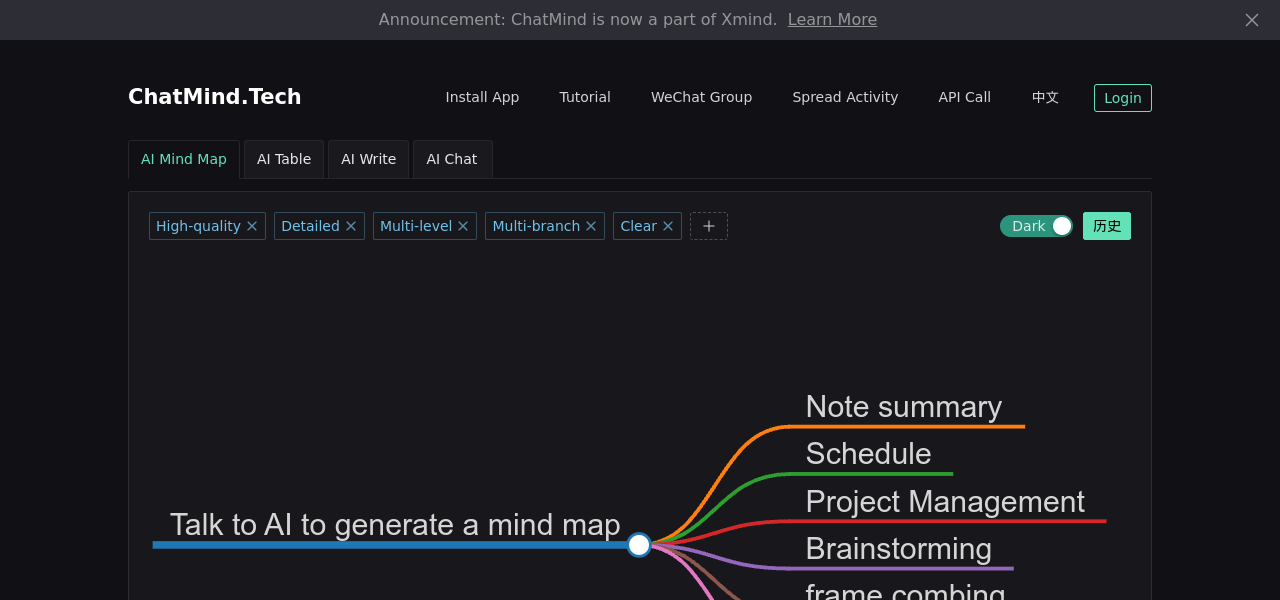The width and height of the screenshot is (1280, 600).
Task: Select the Project Management branch node
Action: (944, 502)
